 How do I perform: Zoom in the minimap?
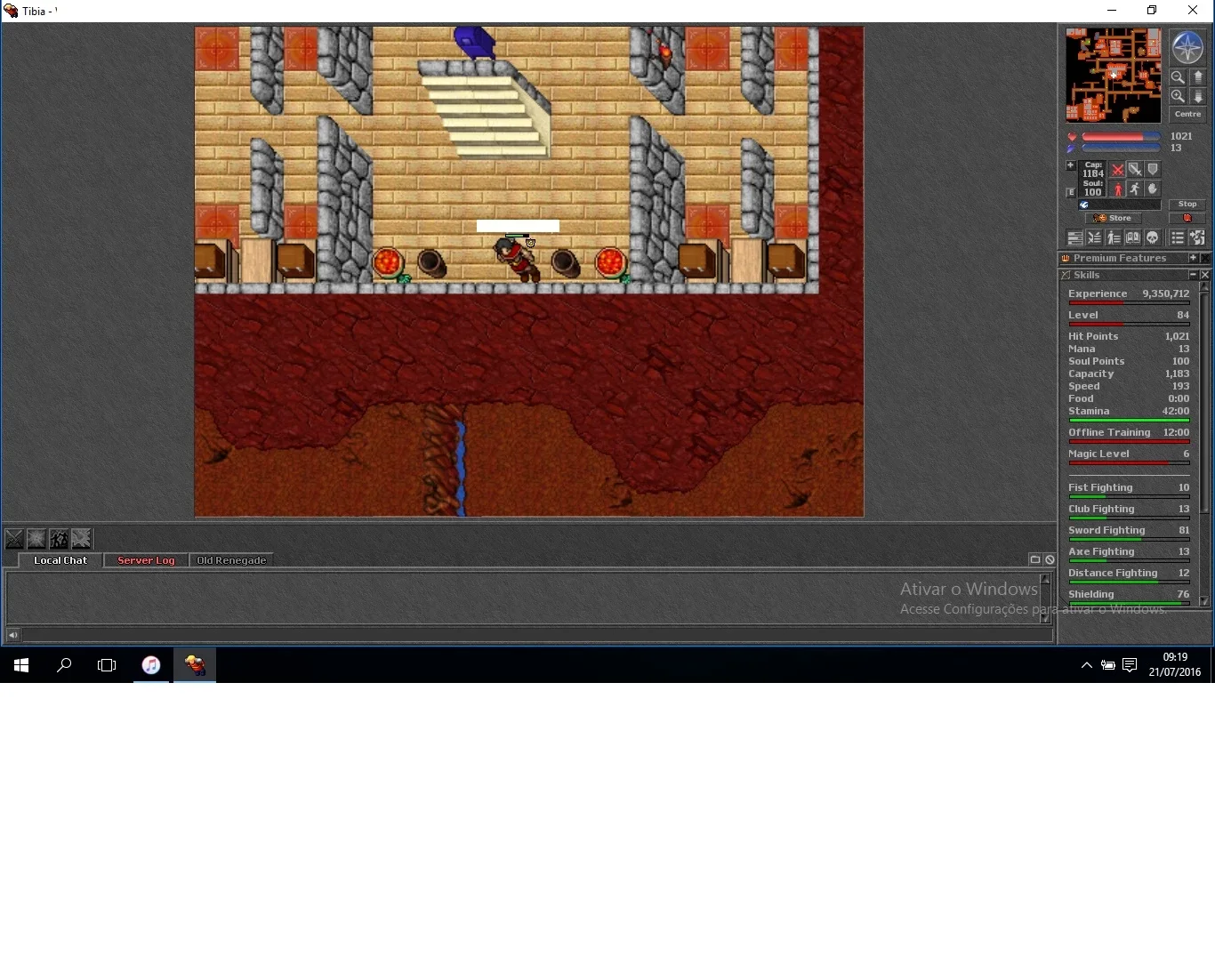(x=1178, y=96)
